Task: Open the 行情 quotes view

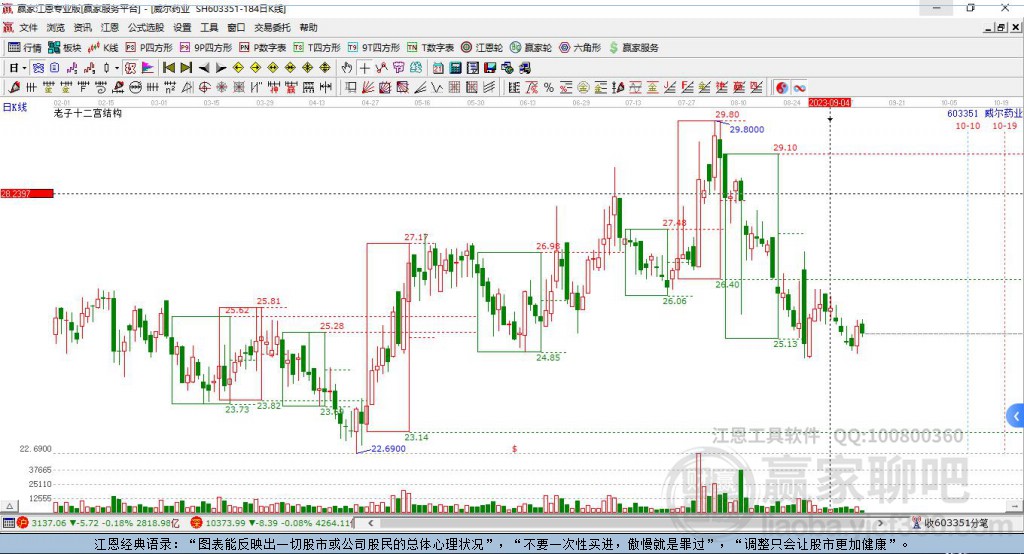Action: (25, 48)
